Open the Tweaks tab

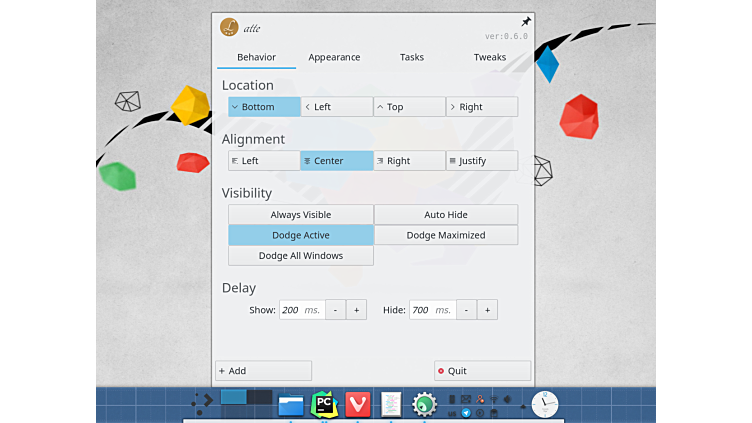(490, 57)
